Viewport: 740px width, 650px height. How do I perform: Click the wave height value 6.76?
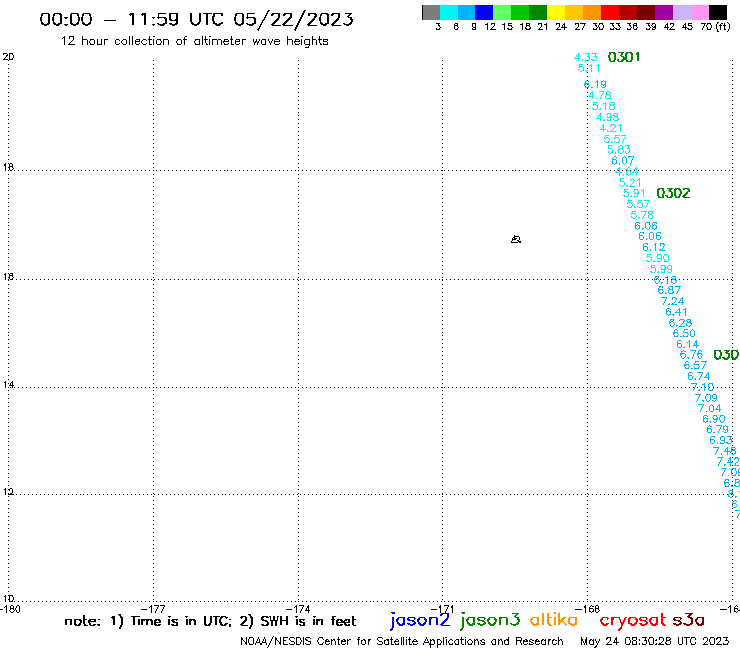click(691, 355)
